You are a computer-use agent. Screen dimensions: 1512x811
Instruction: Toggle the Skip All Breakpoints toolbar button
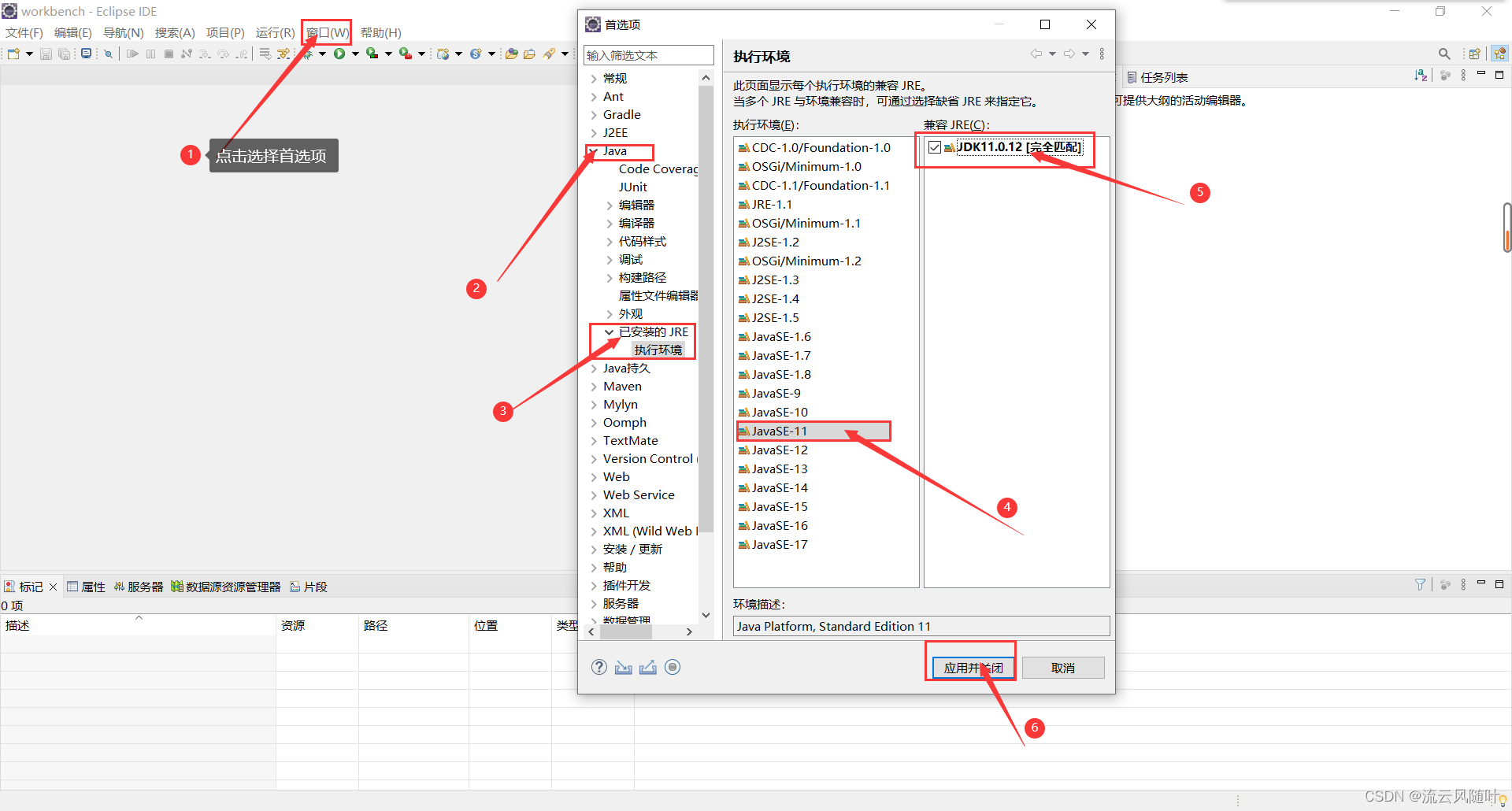(x=108, y=54)
